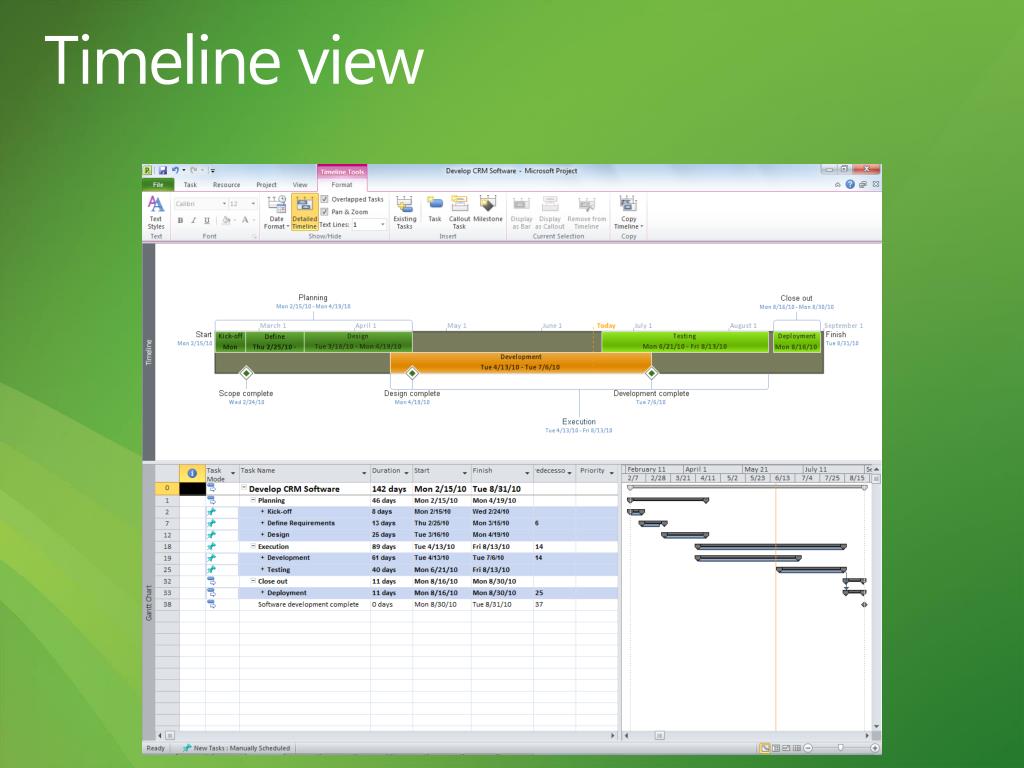Select the Format ribbon tab
Screen dimensions: 1024x768
point(342,185)
